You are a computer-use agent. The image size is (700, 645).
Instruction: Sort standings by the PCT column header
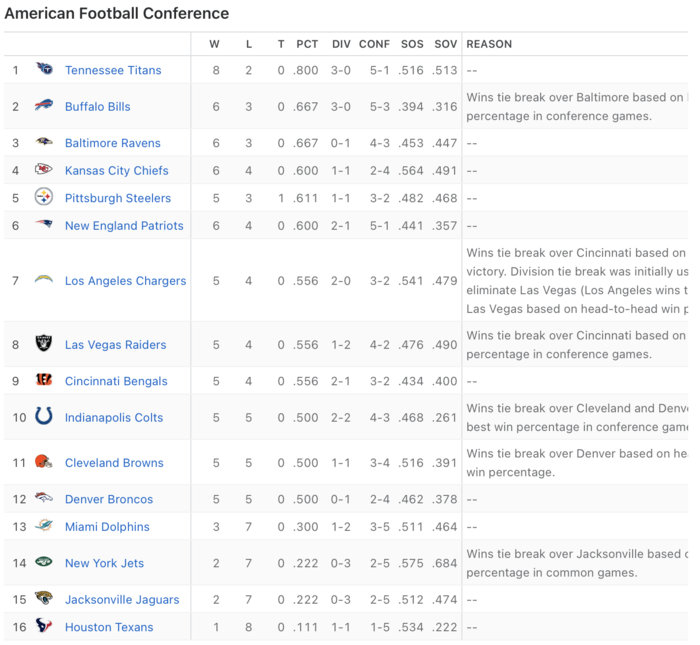pos(307,44)
